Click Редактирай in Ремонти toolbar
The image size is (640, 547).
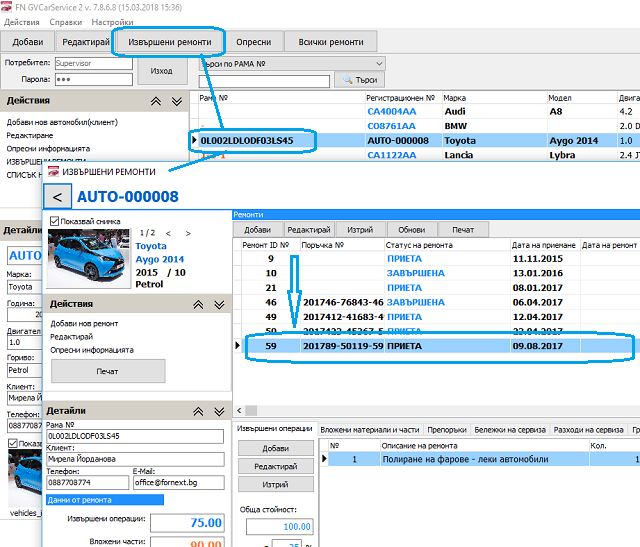[x=309, y=230]
